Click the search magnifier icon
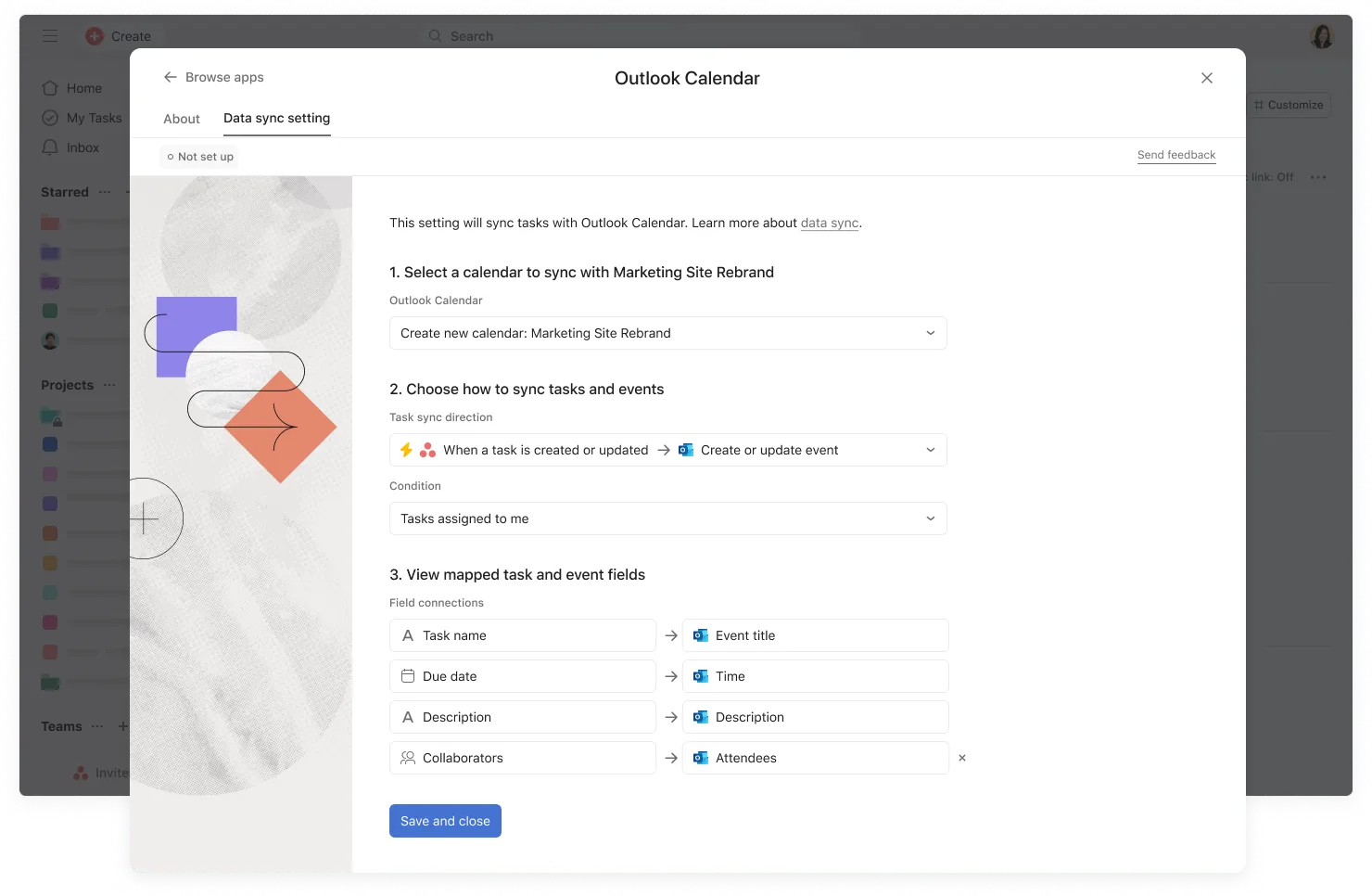1372x896 pixels. click(x=435, y=36)
